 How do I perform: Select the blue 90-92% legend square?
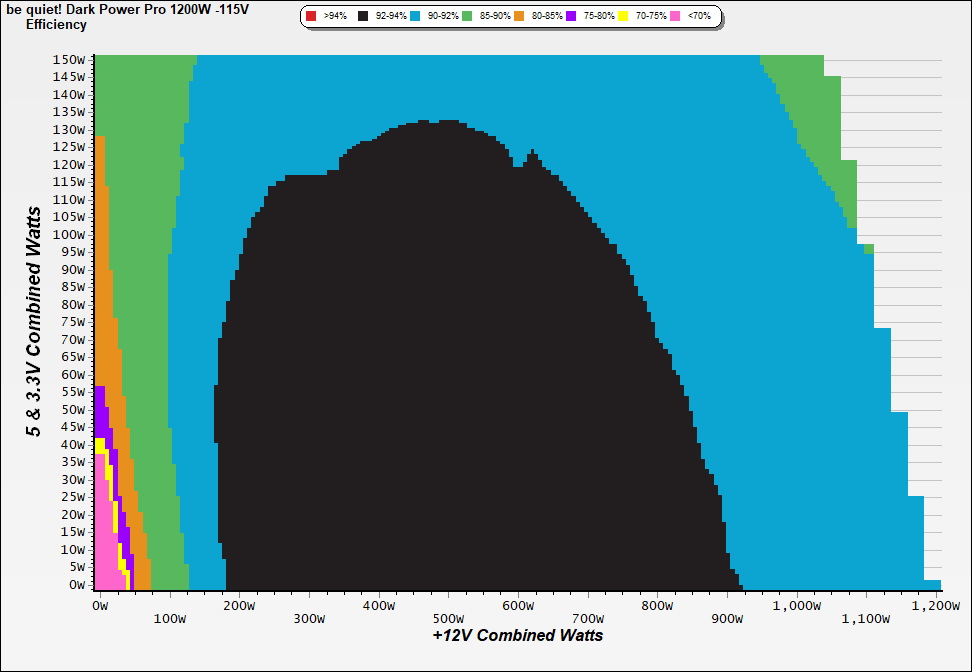[414, 17]
